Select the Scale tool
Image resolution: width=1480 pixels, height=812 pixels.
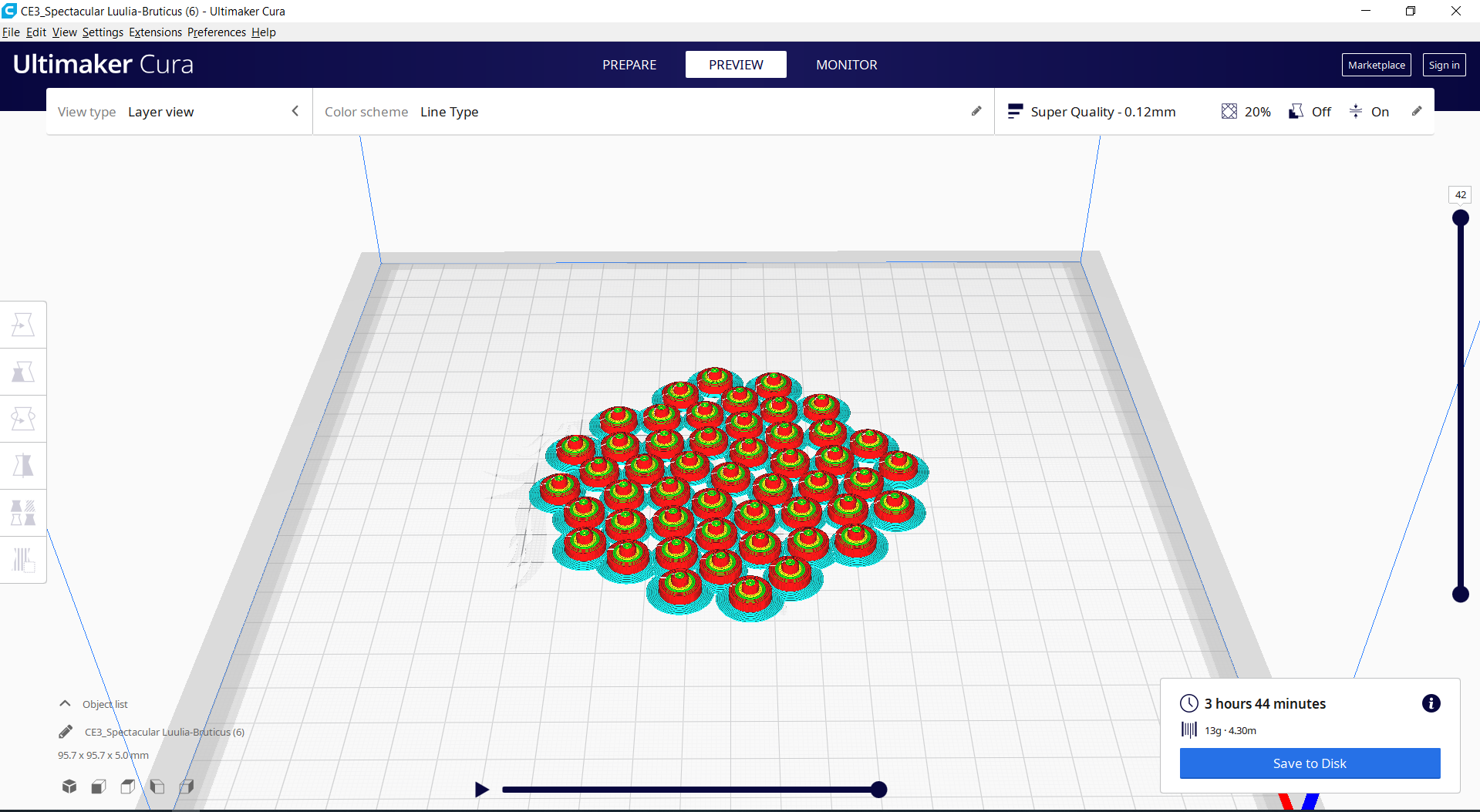coord(23,372)
